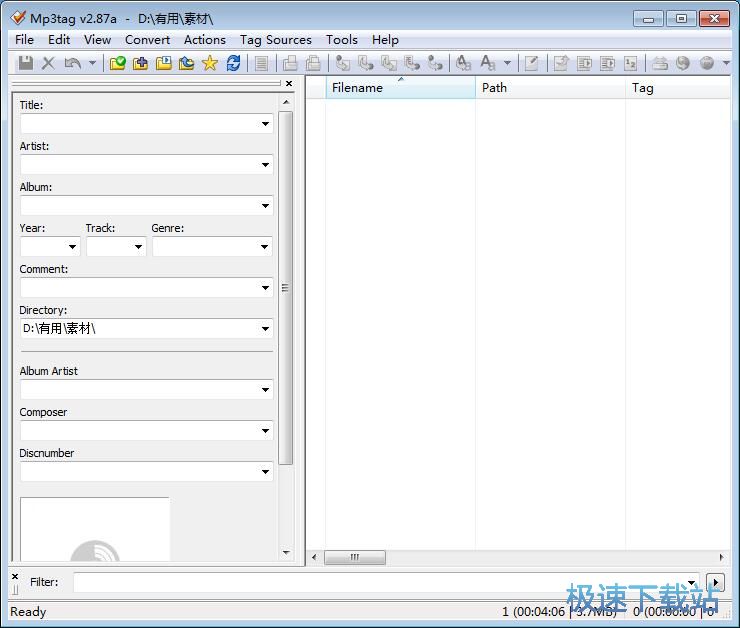
Task: Open the Year dropdown arrow
Action: 72,247
